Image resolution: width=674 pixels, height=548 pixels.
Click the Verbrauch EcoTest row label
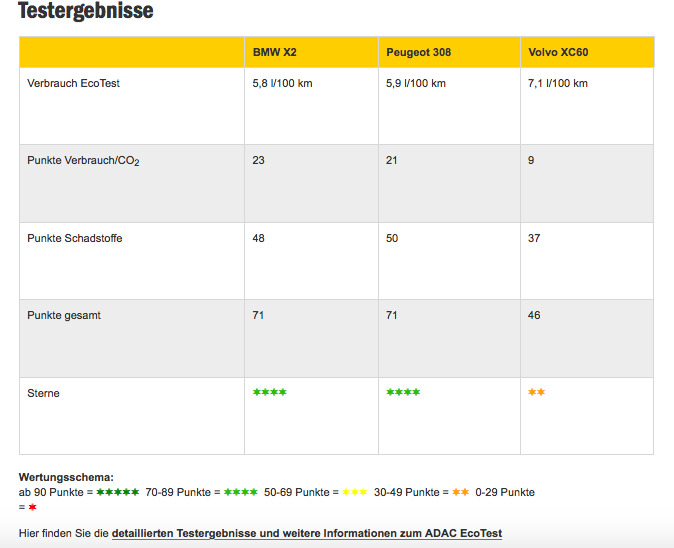(x=73, y=83)
